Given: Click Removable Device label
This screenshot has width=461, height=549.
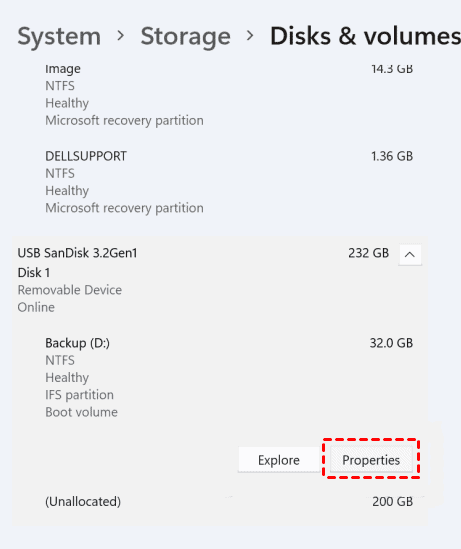Looking at the screenshot, I should 70,290.
